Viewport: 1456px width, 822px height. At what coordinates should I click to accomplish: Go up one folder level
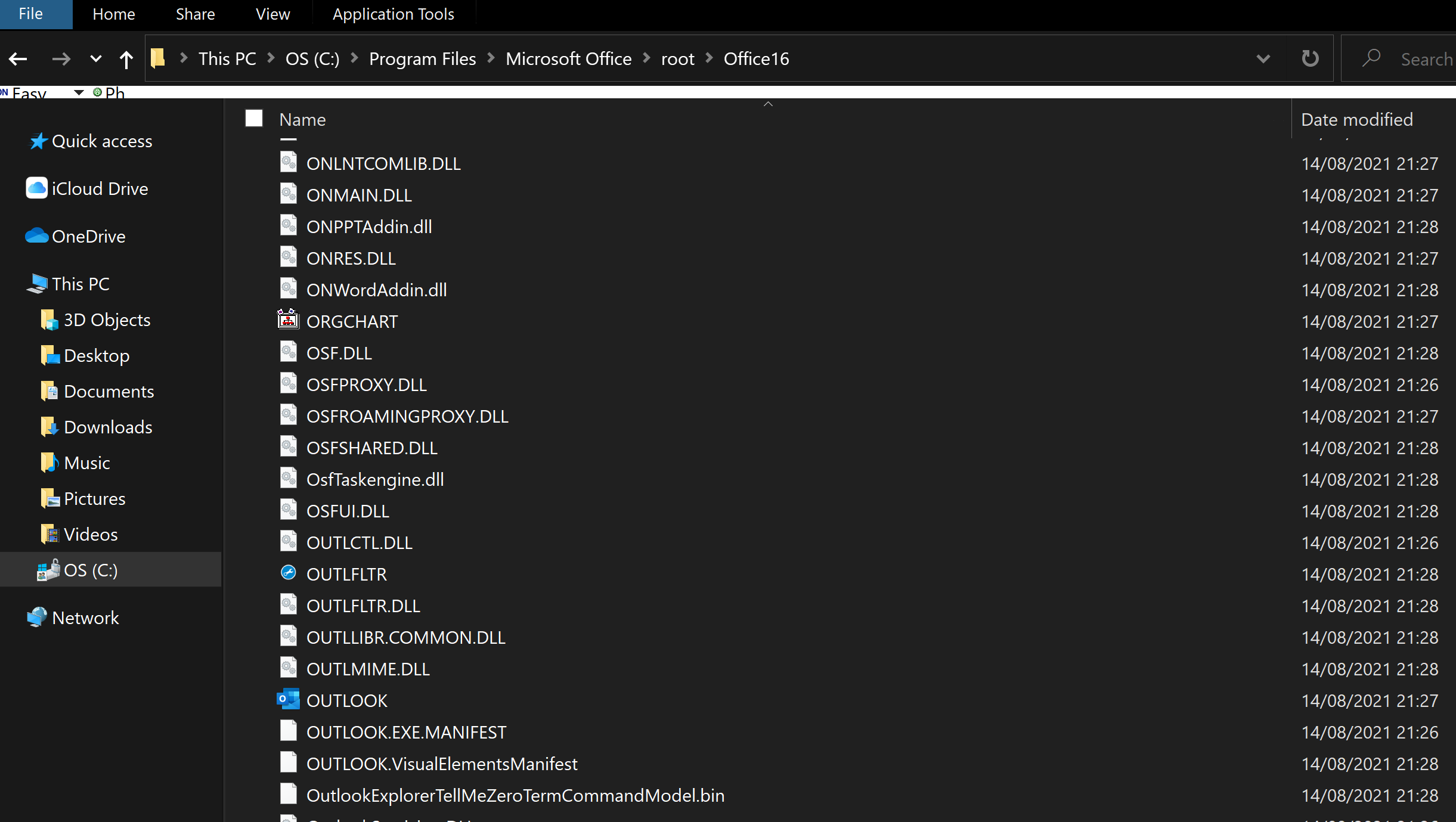[126, 59]
